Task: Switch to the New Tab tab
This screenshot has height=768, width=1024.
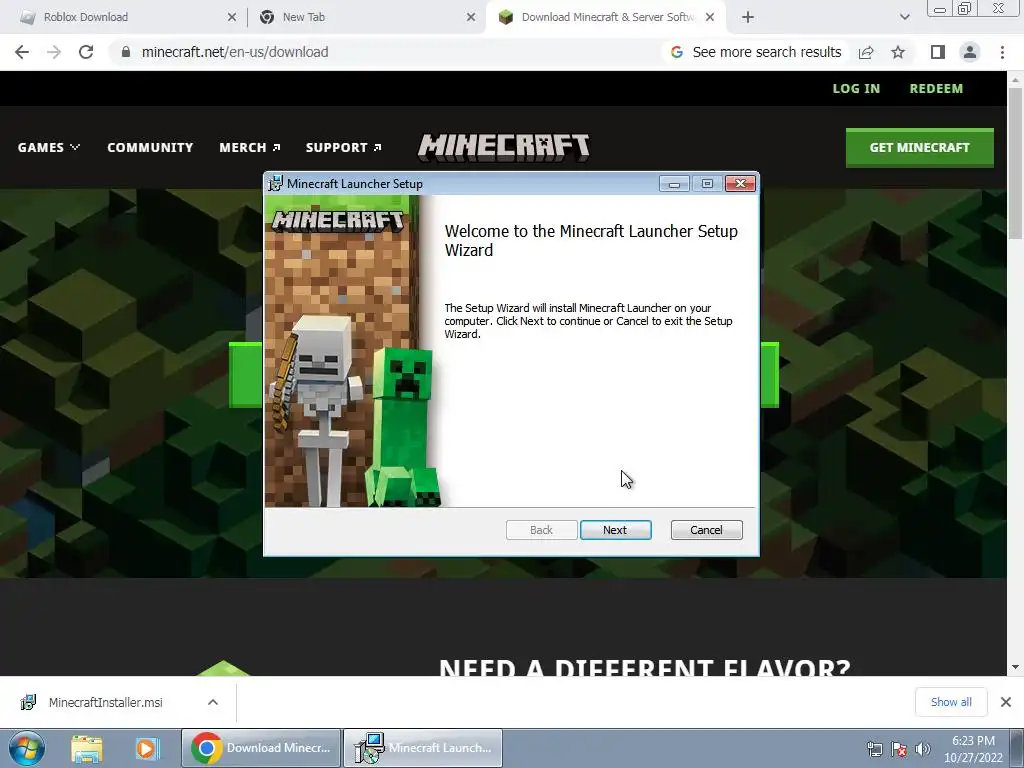Action: coord(366,17)
